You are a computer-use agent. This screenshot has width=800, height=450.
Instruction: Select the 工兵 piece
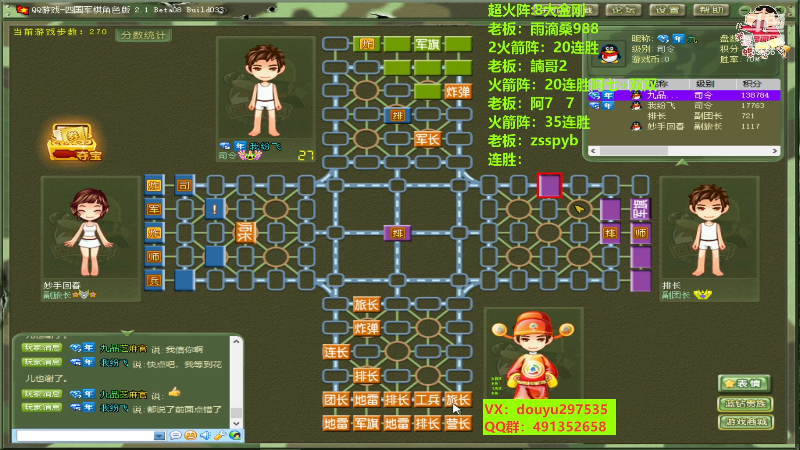click(428, 399)
